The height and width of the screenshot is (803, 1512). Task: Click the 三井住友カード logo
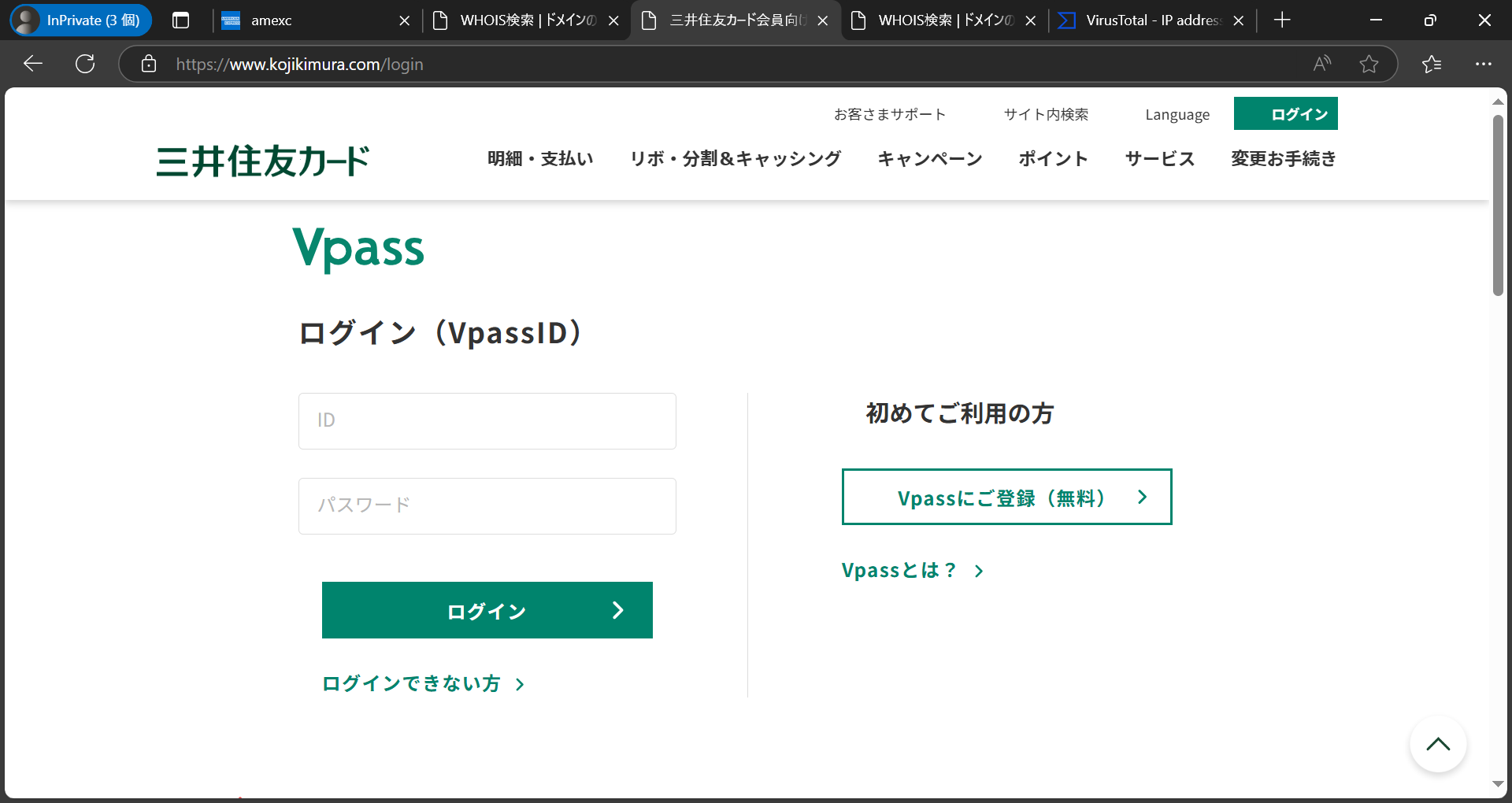pyautogui.click(x=263, y=161)
